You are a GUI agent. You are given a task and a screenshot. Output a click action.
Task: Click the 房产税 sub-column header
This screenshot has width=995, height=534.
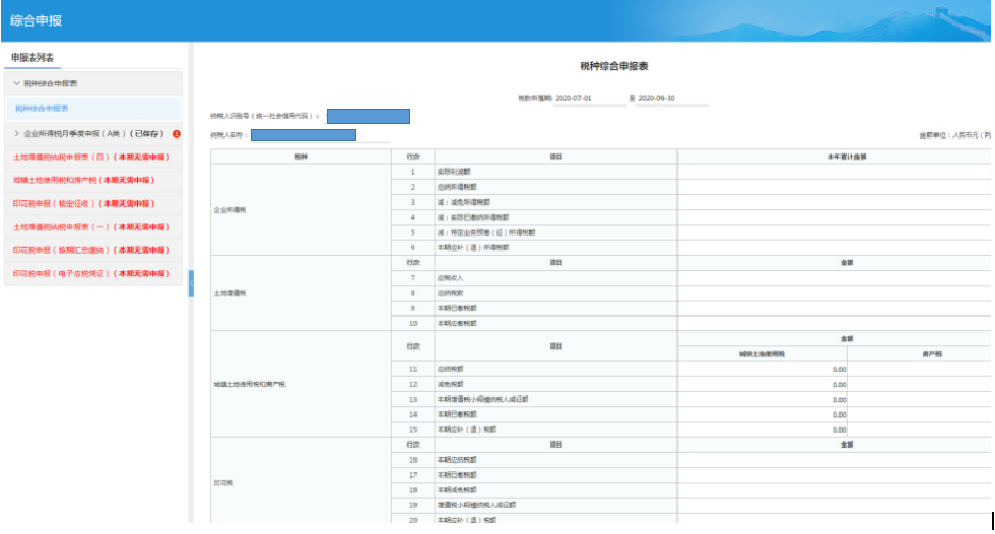point(932,354)
